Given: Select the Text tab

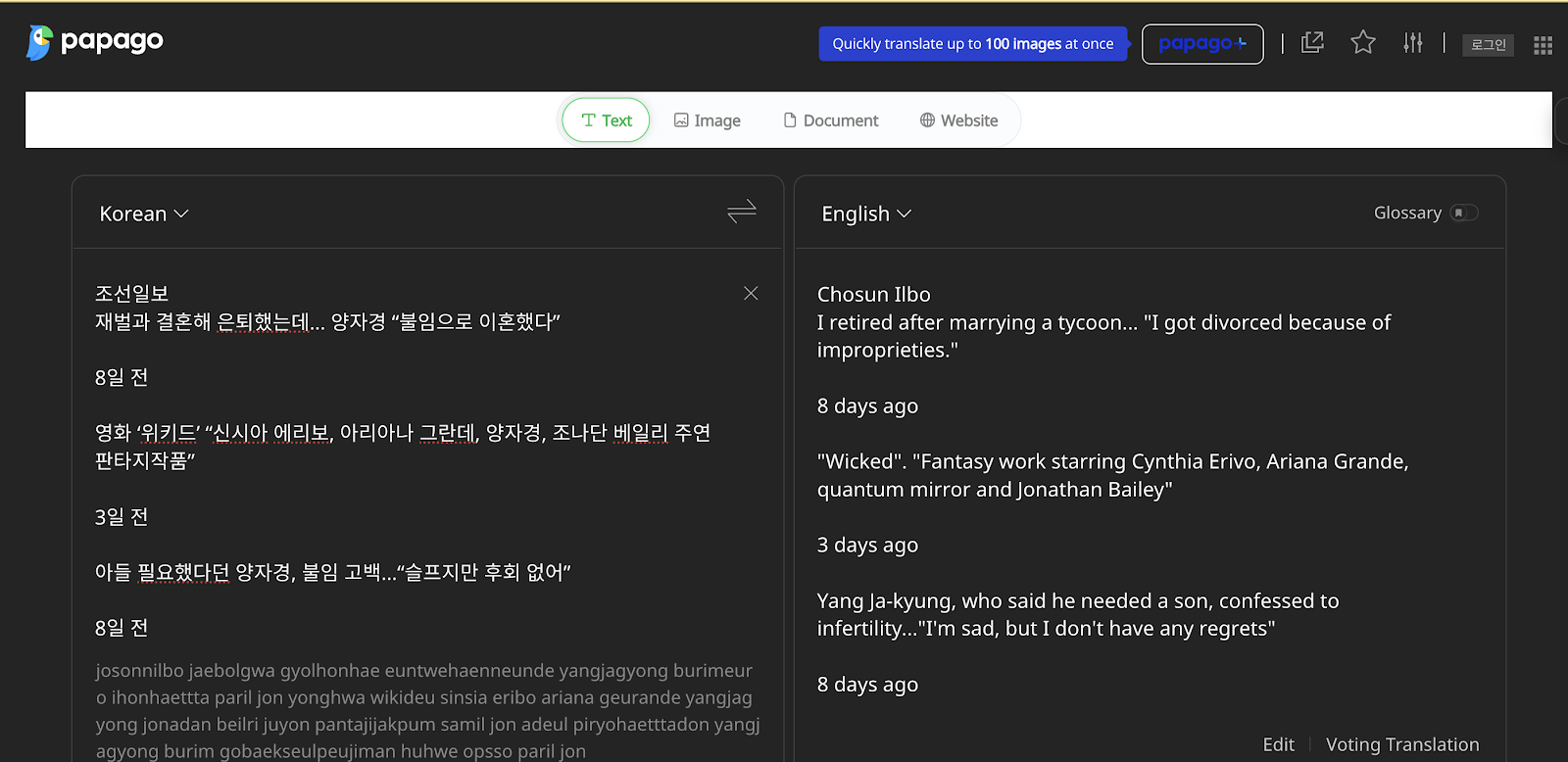Looking at the screenshot, I should 606,120.
